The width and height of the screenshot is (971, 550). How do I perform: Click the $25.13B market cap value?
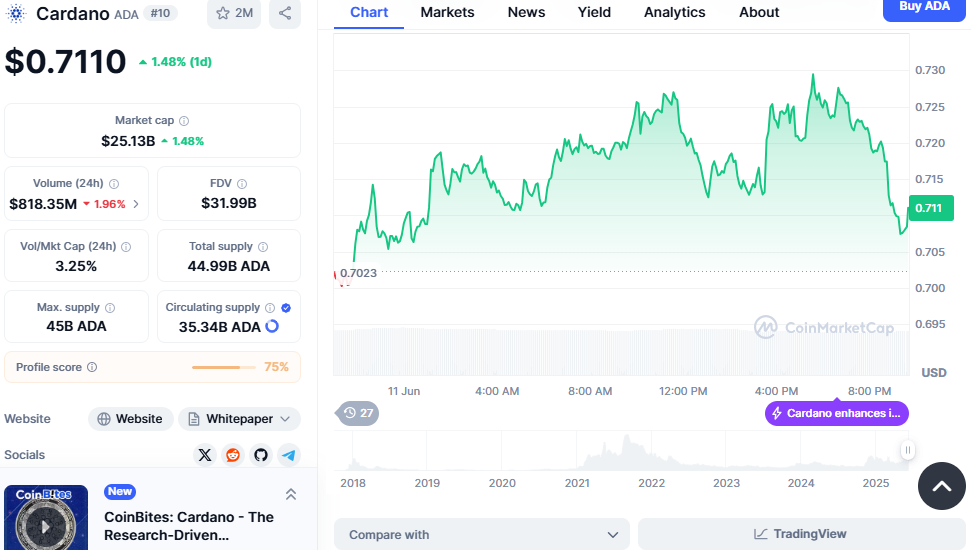[128, 141]
